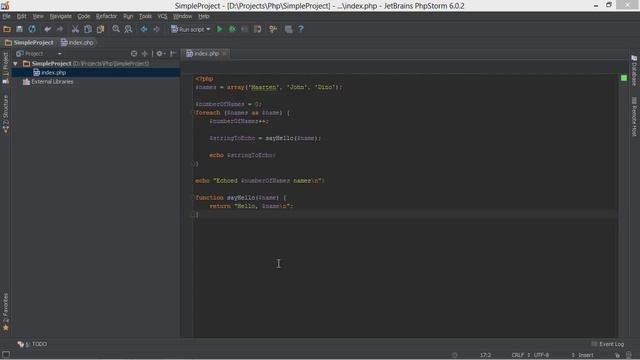Click the Debug bug icon
The width and height of the screenshot is (640, 360).
[x=232, y=29]
